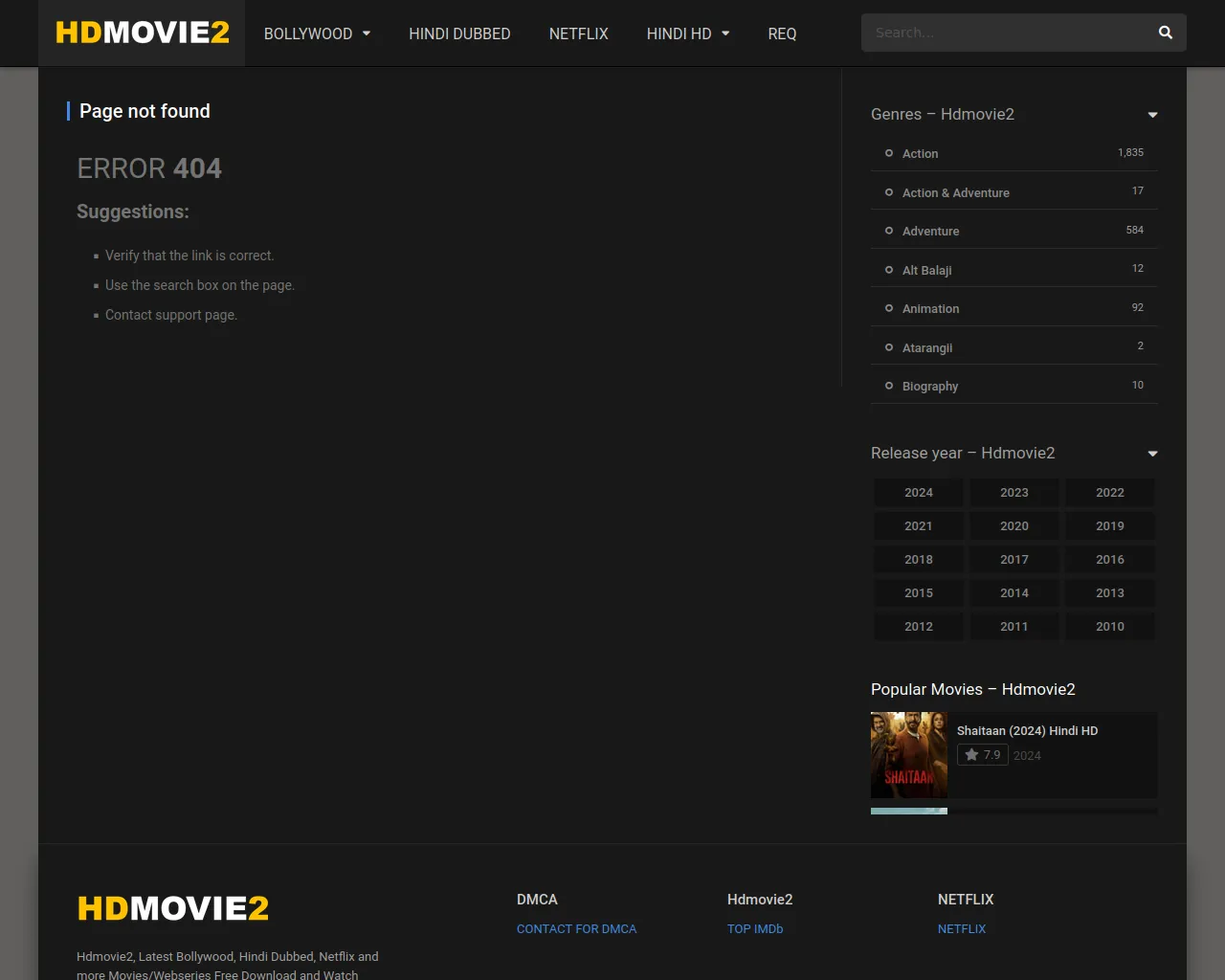Image resolution: width=1225 pixels, height=980 pixels.
Task: Expand the Bollywood menu dropdown
Action: click(366, 33)
